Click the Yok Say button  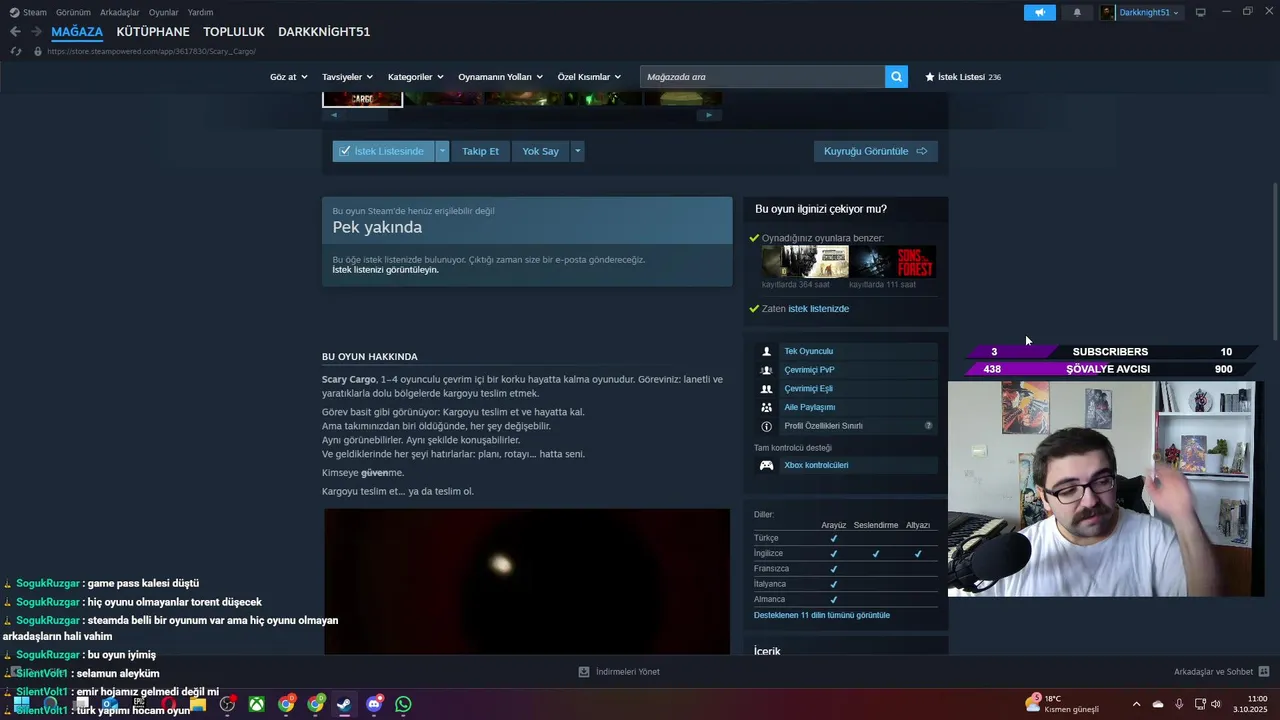[540, 151]
